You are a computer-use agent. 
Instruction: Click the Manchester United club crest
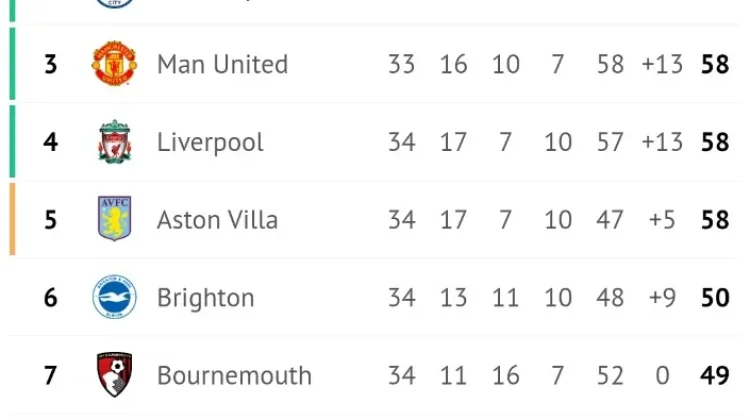pyautogui.click(x=114, y=64)
